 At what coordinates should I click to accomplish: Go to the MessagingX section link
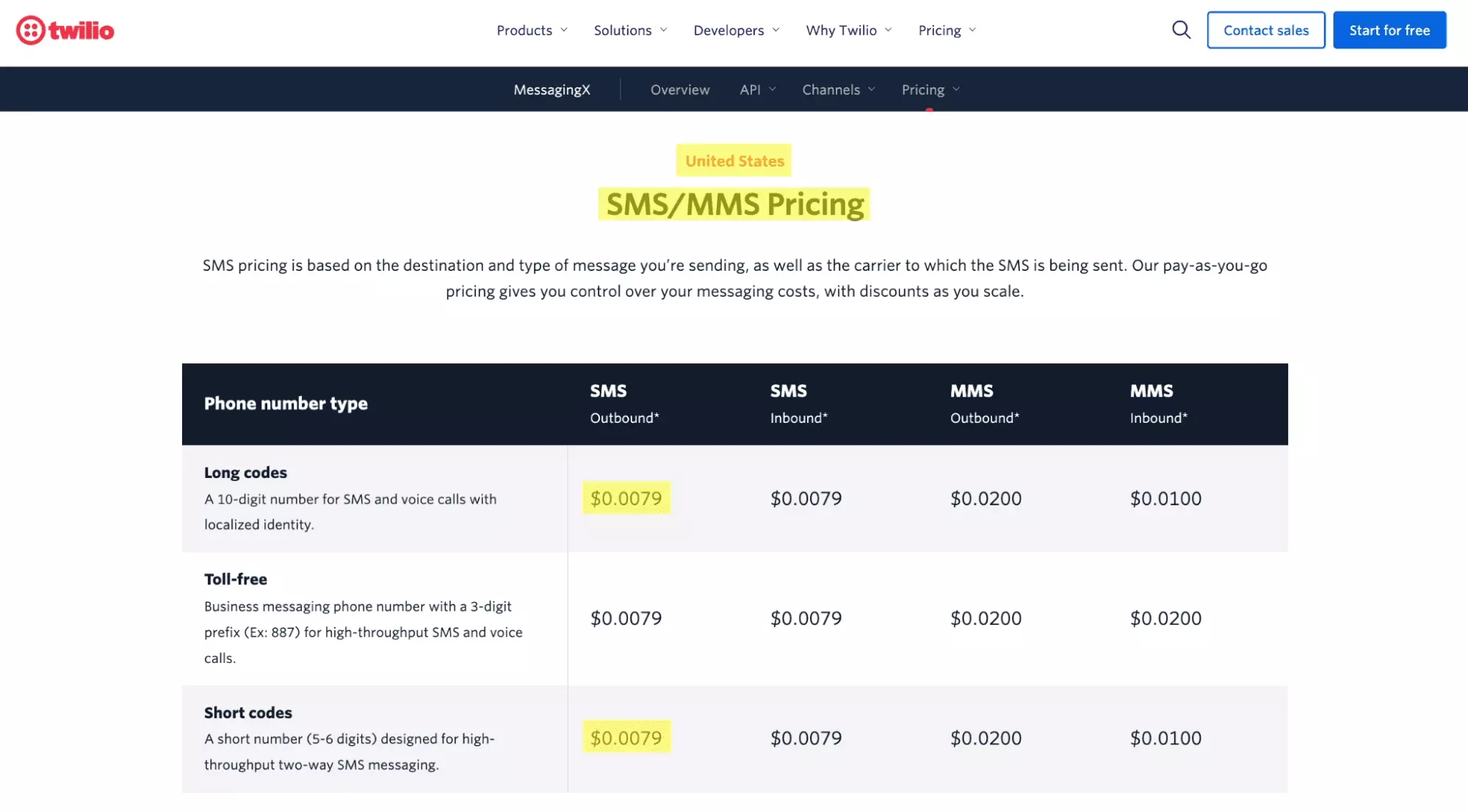click(552, 90)
